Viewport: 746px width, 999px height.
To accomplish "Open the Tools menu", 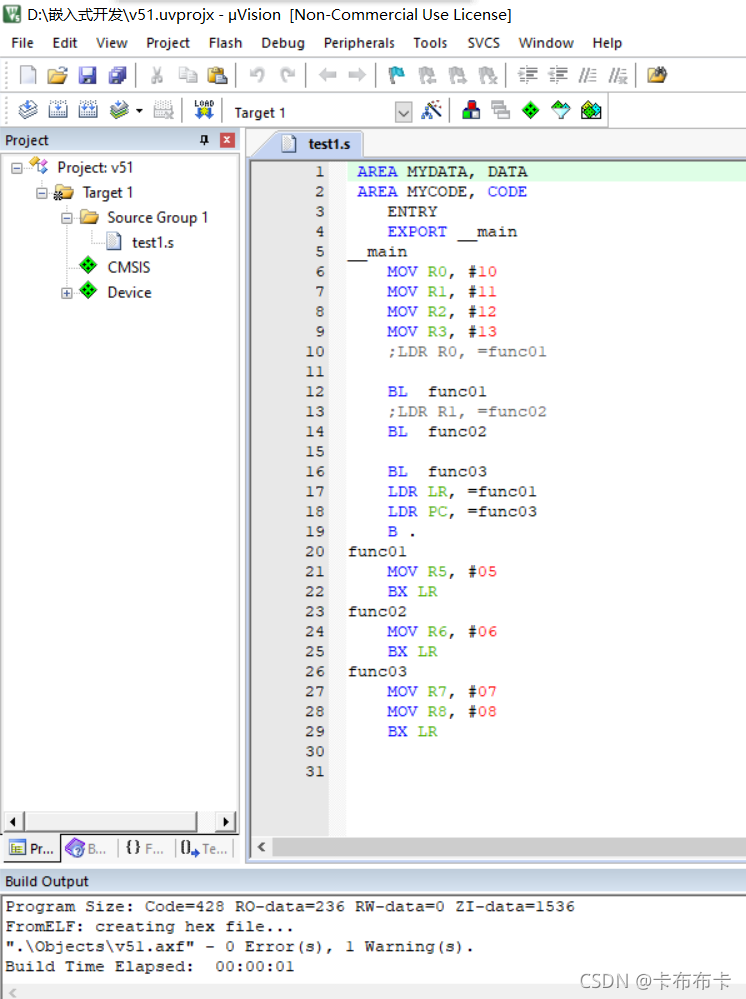I will click(x=430, y=43).
